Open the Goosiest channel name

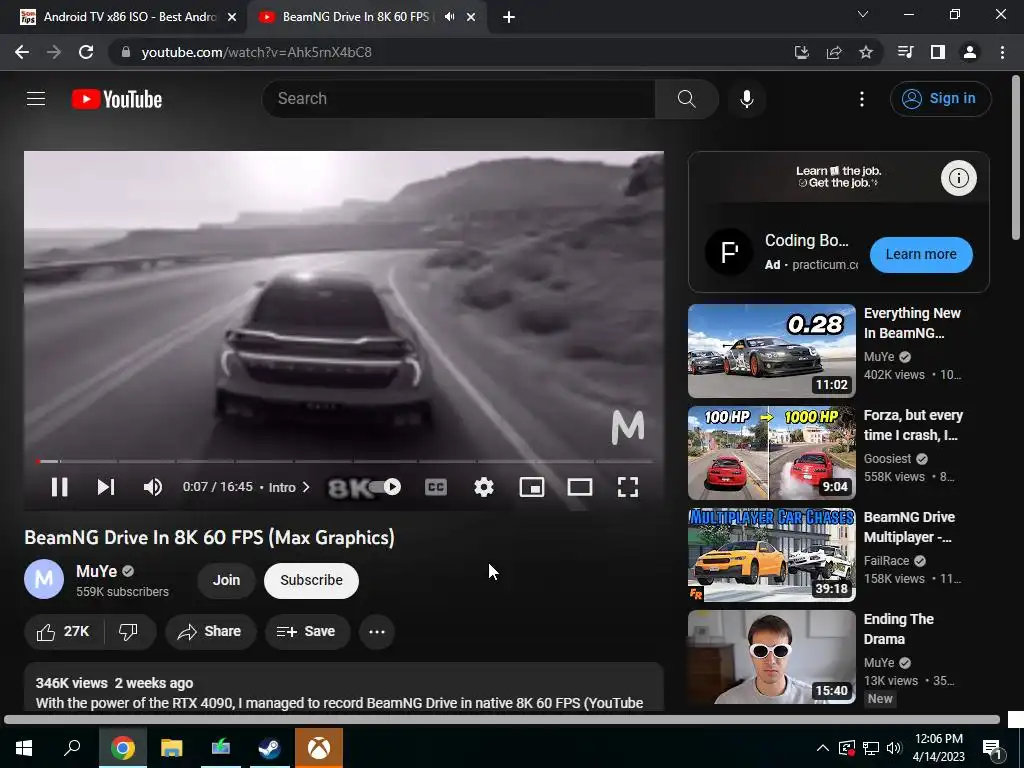[x=888, y=458]
